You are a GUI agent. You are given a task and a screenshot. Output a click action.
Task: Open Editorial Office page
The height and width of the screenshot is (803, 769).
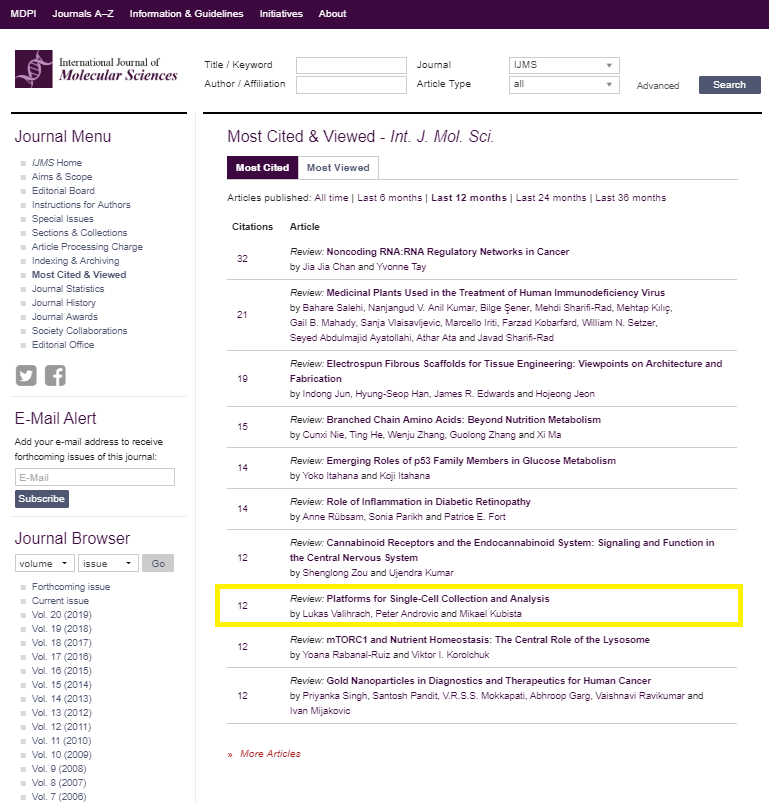tap(63, 345)
